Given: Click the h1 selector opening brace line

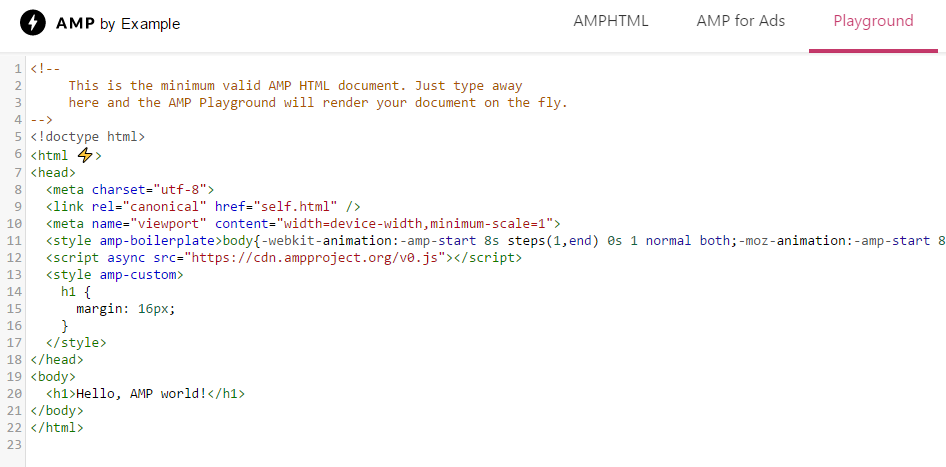Looking at the screenshot, I should pos(76,291).
